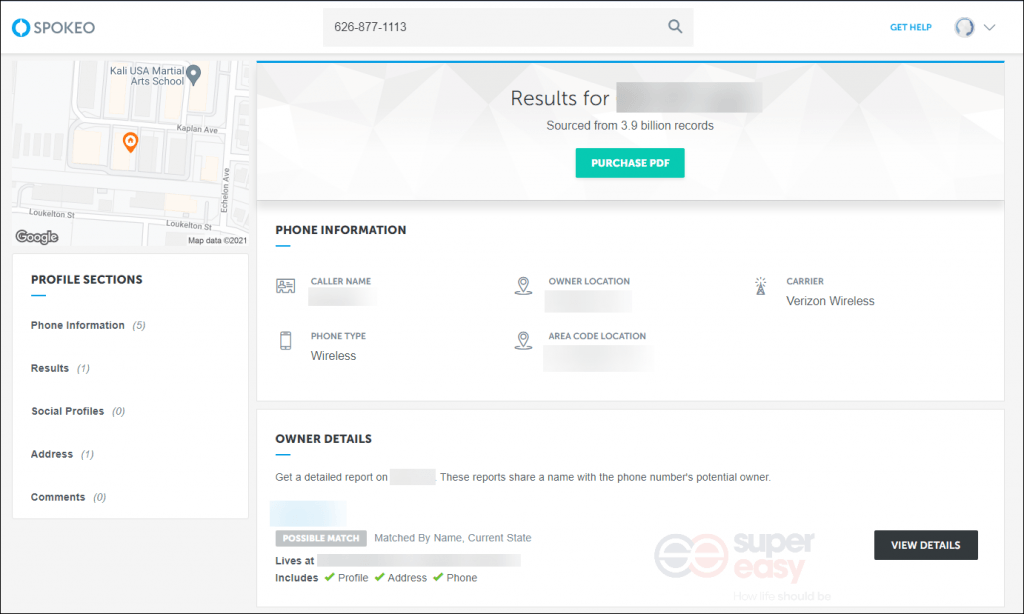The width and height of the screenshot is (1024, 614).
Task: Click the VIEW DETAILS button
Action: pos(925,545)
